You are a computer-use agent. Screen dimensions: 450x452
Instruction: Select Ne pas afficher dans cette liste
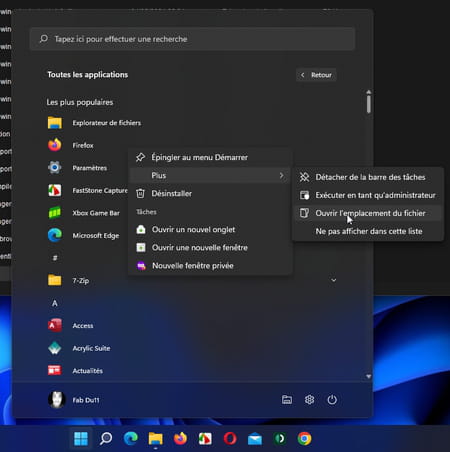(368, 231)
